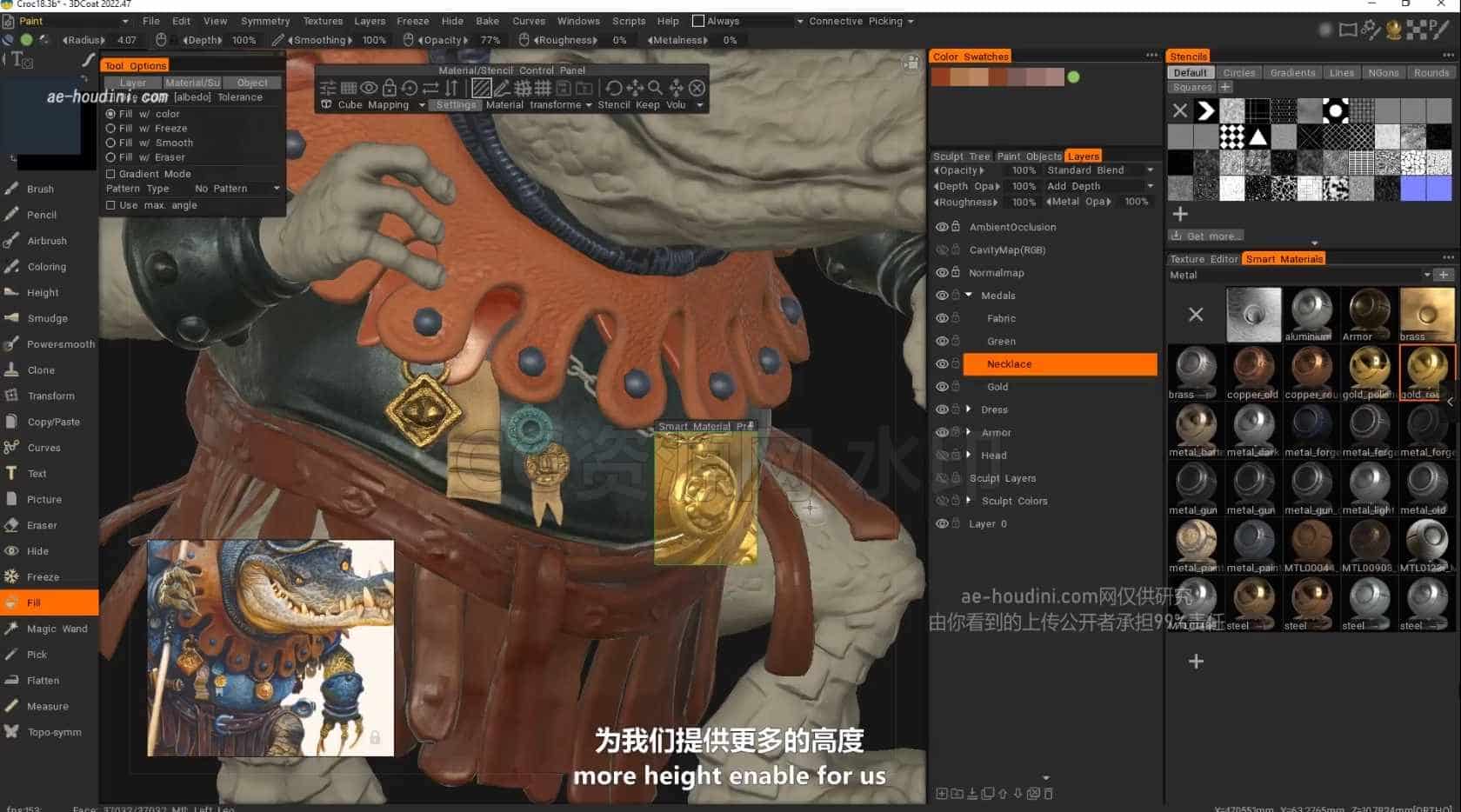Hide the AmbientOcclusion layer
Image resolution: width=1461 pixels, height=812 pixels.
coord(941,227)
